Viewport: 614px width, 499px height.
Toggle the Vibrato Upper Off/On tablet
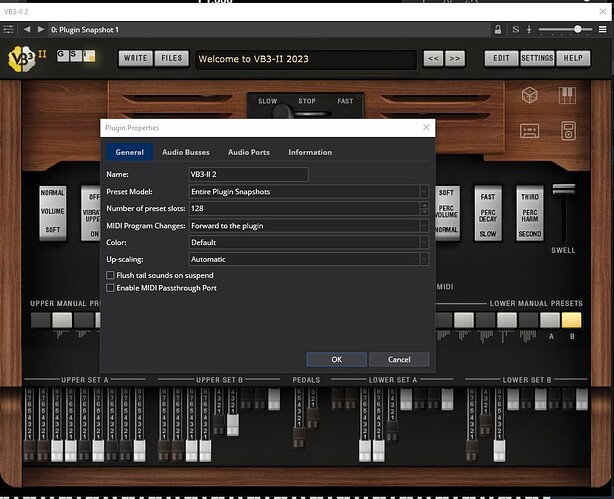pos(91,213)
